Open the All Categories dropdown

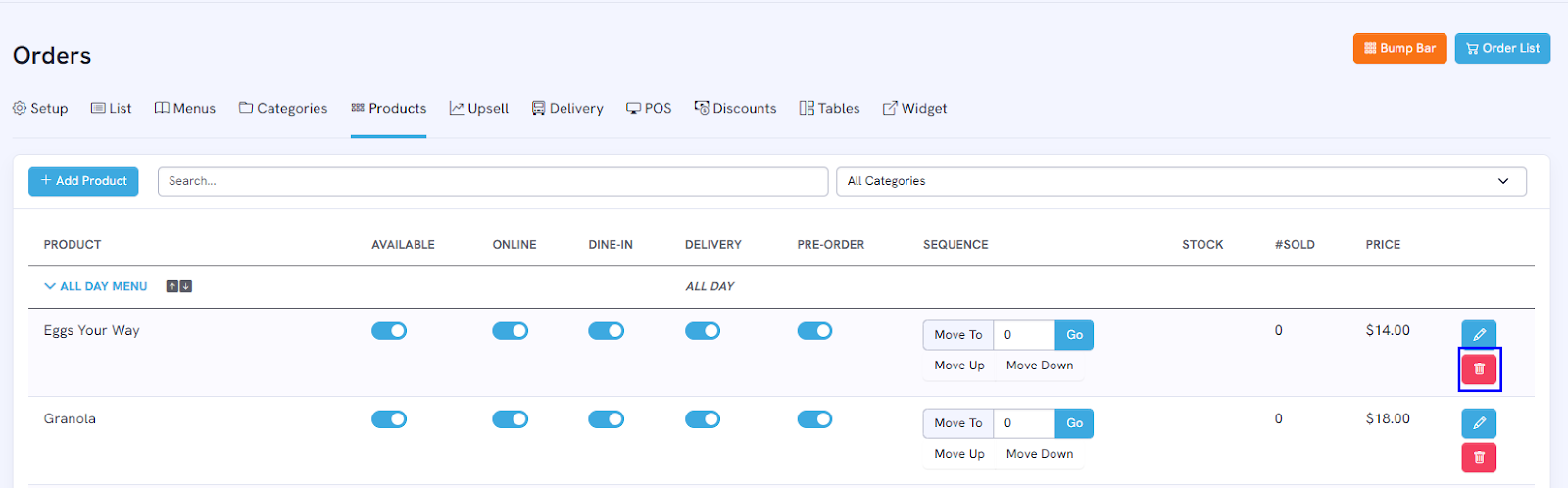(x=1181, y=181)
